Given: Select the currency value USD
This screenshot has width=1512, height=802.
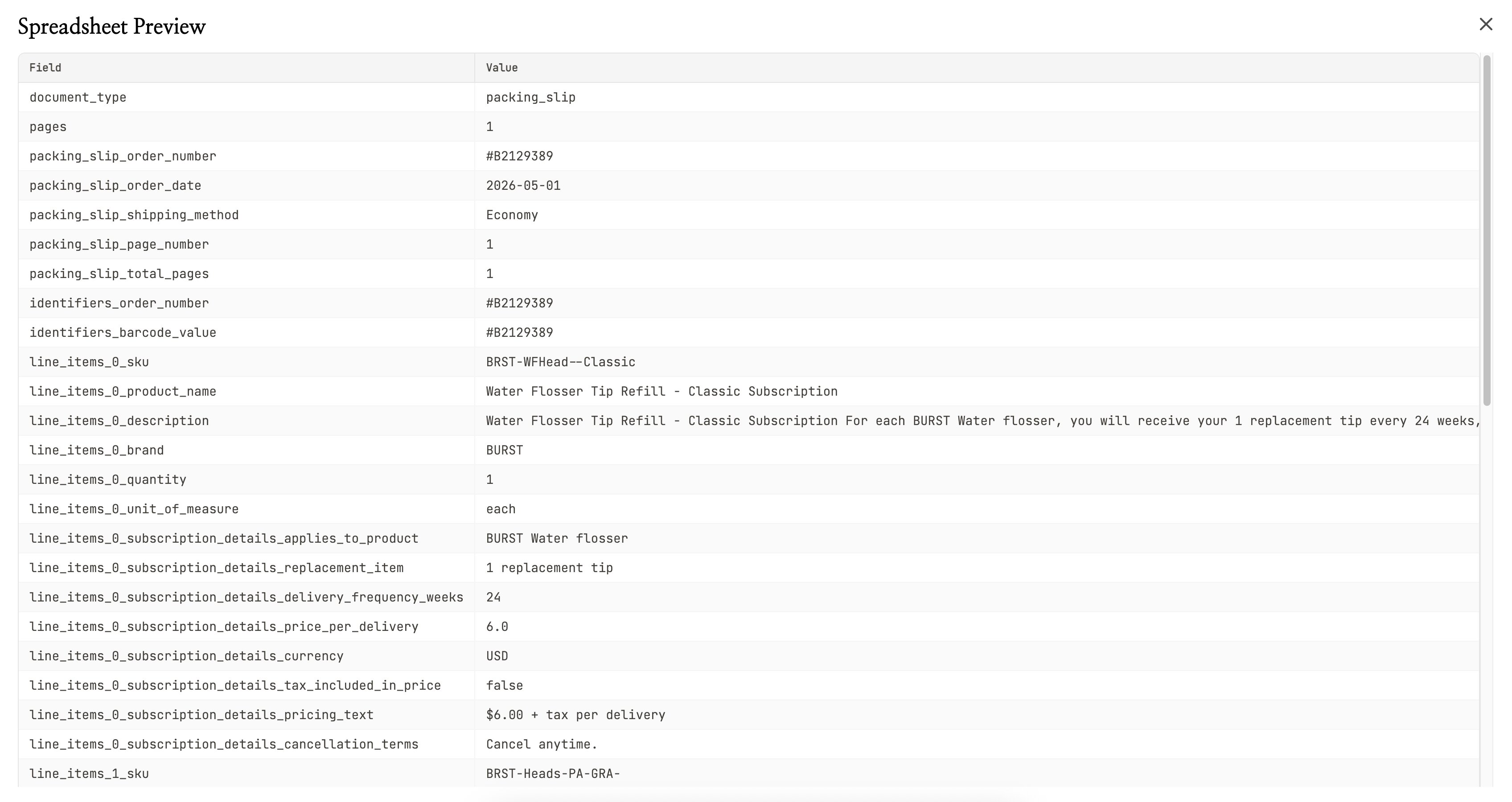Looking at the screenshot, I should [x=497, y=656].
